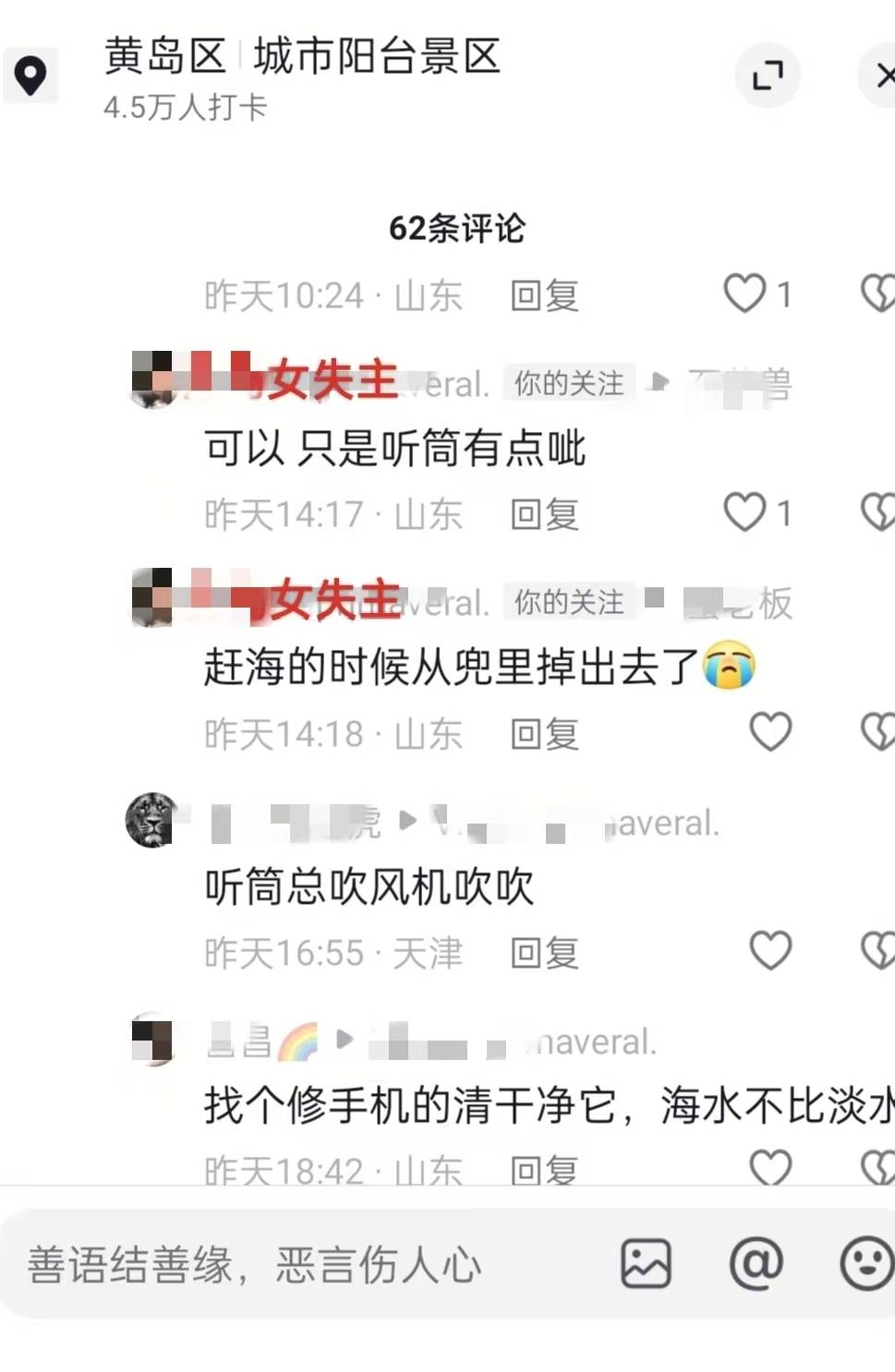Like the 听筒总吹风机吹吹 comment
Viewport: 895px width, 1372px height.
pyautogui.click(x=770, y=951)
